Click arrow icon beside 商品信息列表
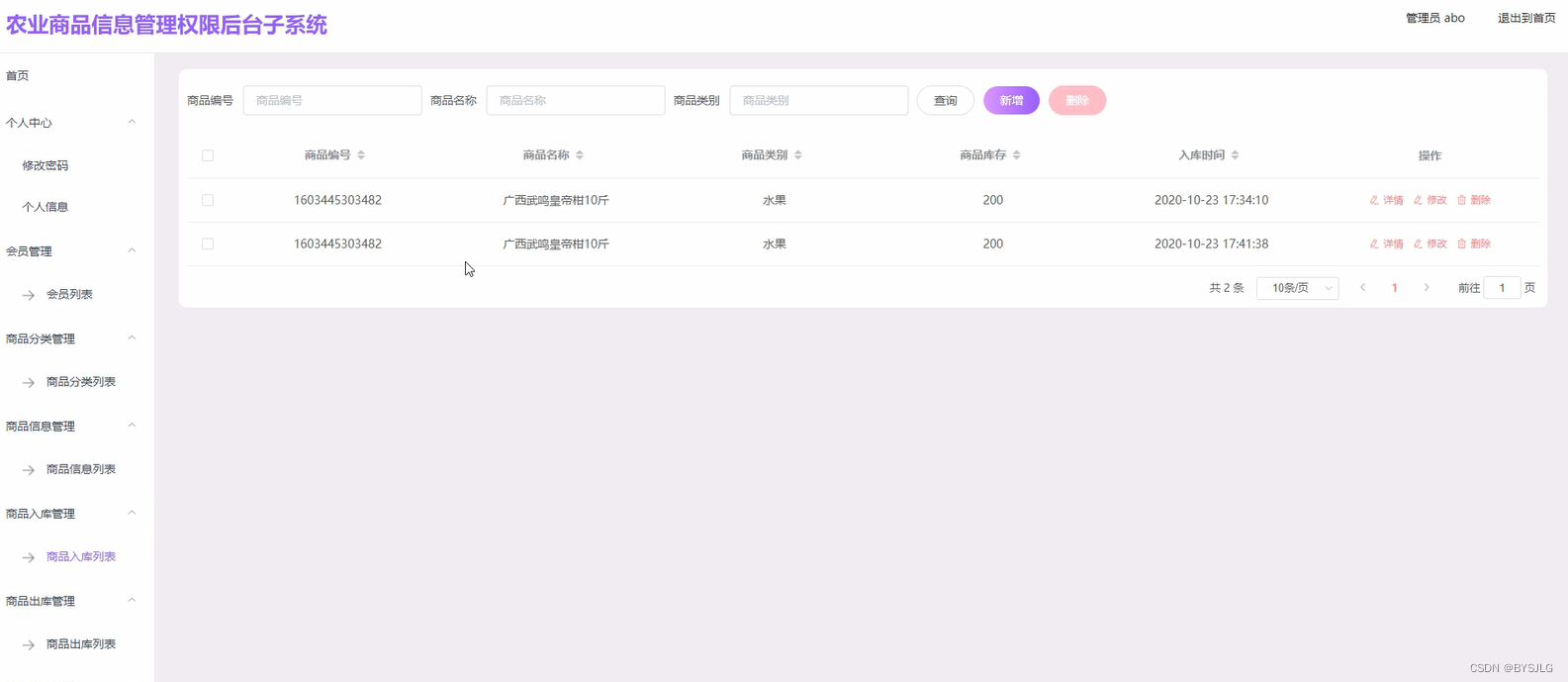 pyautogui.click(x=29, y=470)
